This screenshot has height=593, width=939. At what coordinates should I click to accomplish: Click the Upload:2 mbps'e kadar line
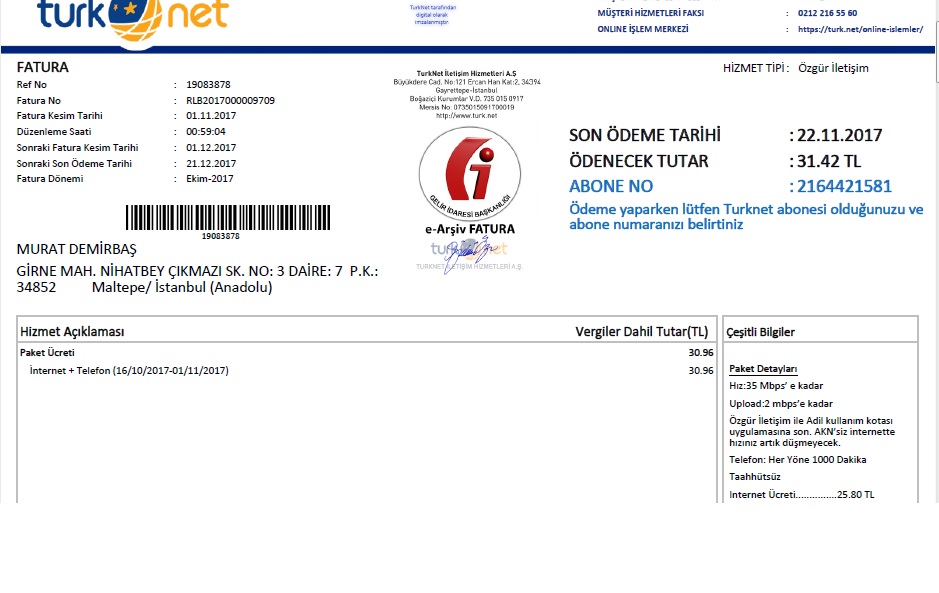pyautogui.click(x=781, y=404)
